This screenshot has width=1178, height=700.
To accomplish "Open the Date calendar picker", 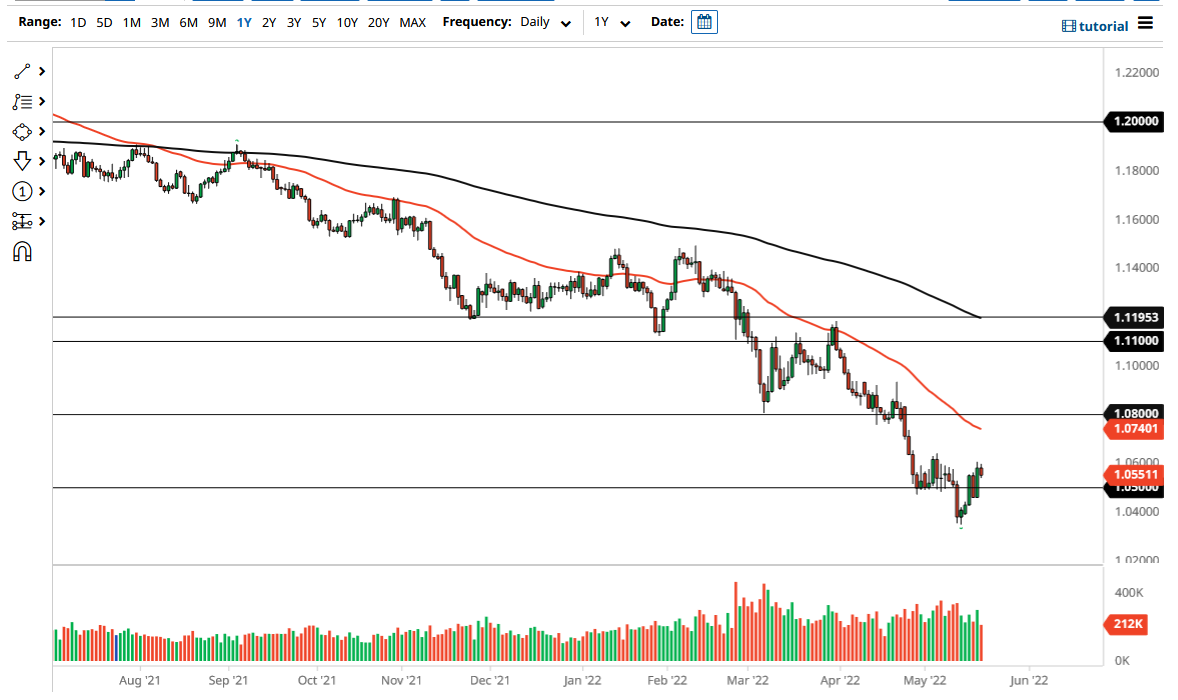I will [704, 21].
